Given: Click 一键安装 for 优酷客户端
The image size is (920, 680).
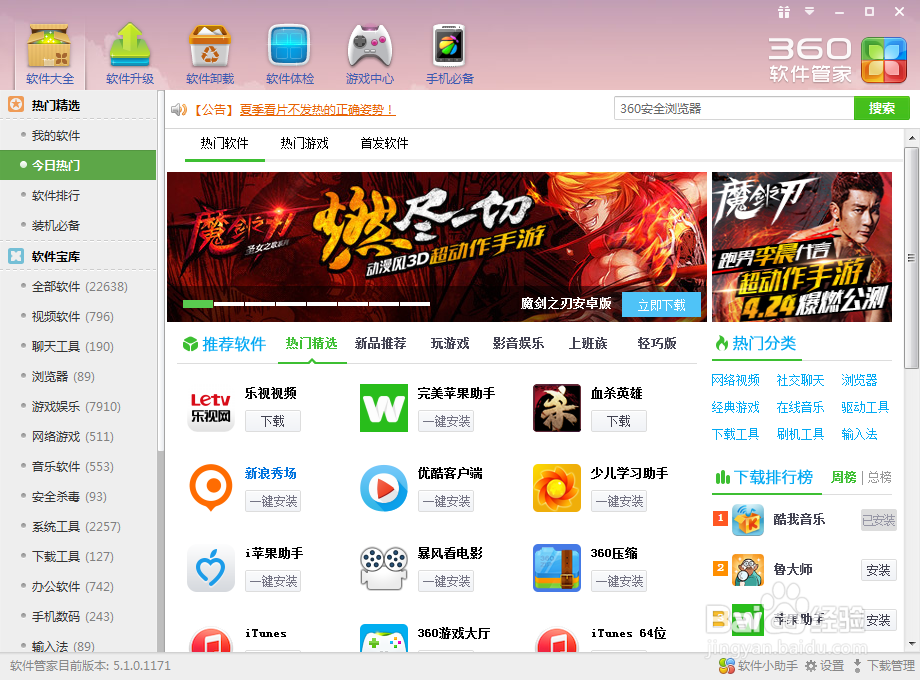Looking at the screenshot, I should point(446,501).
